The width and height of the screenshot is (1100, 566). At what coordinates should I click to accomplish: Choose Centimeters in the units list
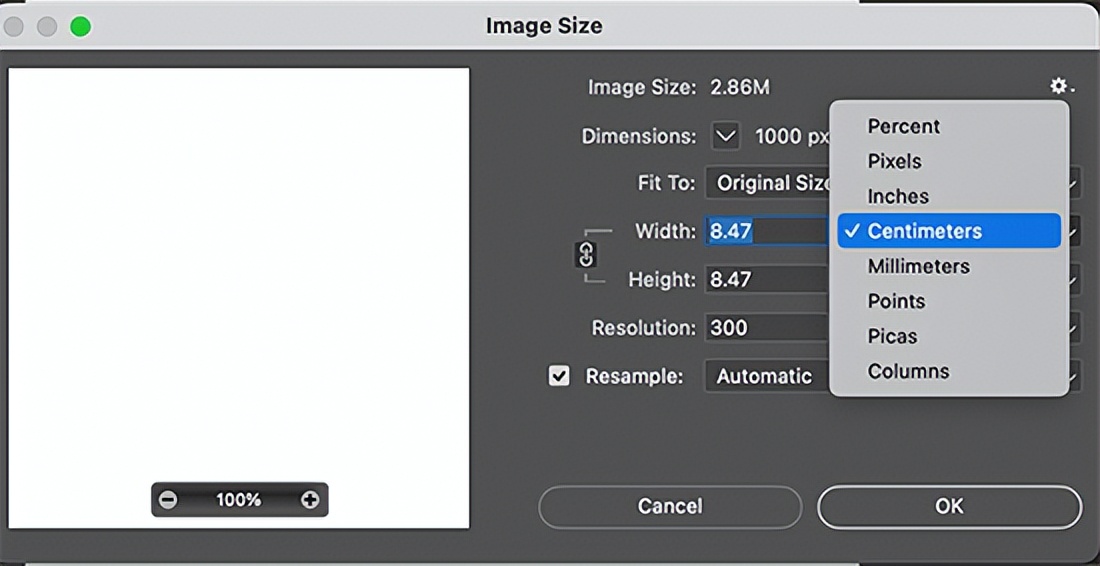924,231
